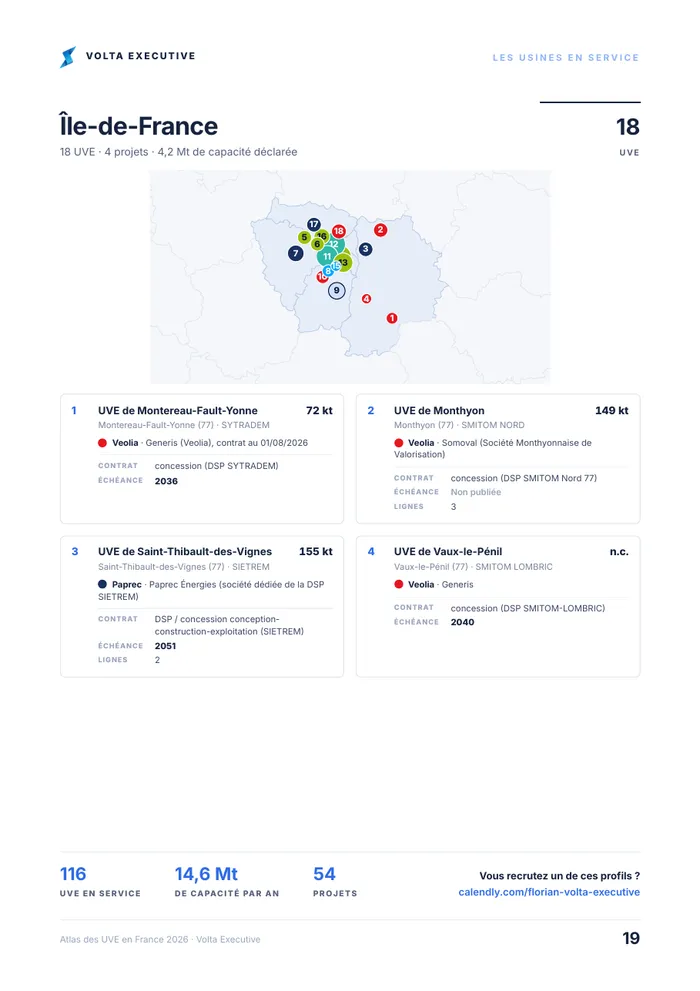Image resolution: width=700 pixels, height=991 pixels.
Task: Click the Non publiée échéance value
Action: click(476, 492)
